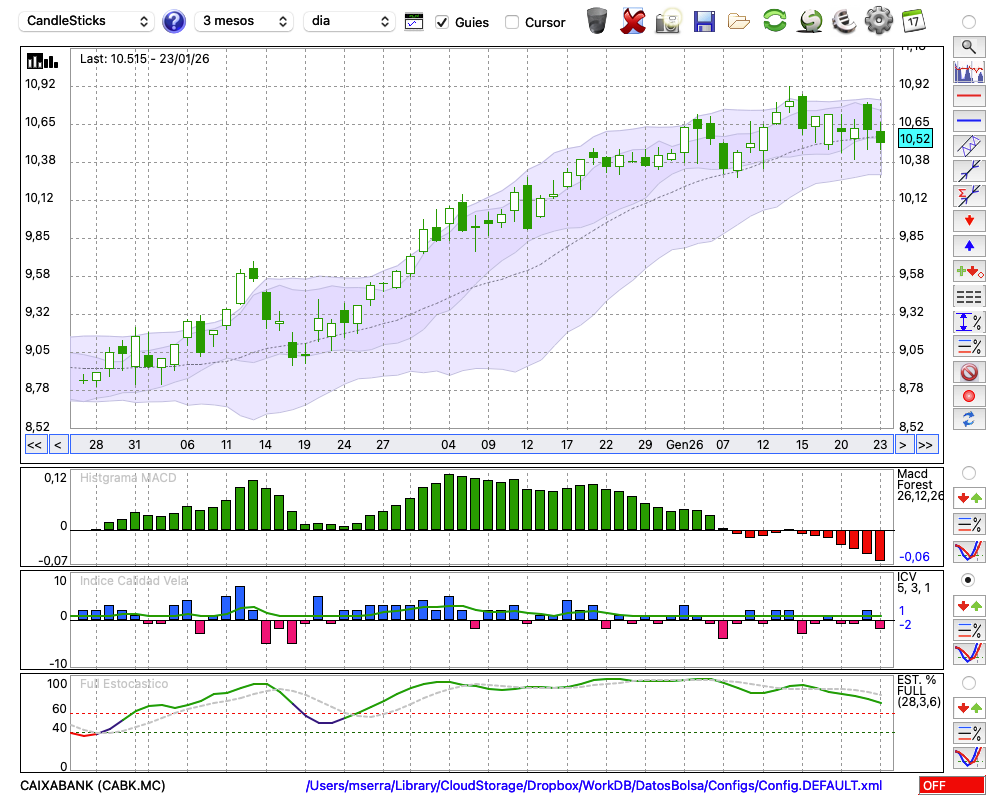Click the red X delete icon
This screenshot has width=1000, height=800.
(633, 21)
